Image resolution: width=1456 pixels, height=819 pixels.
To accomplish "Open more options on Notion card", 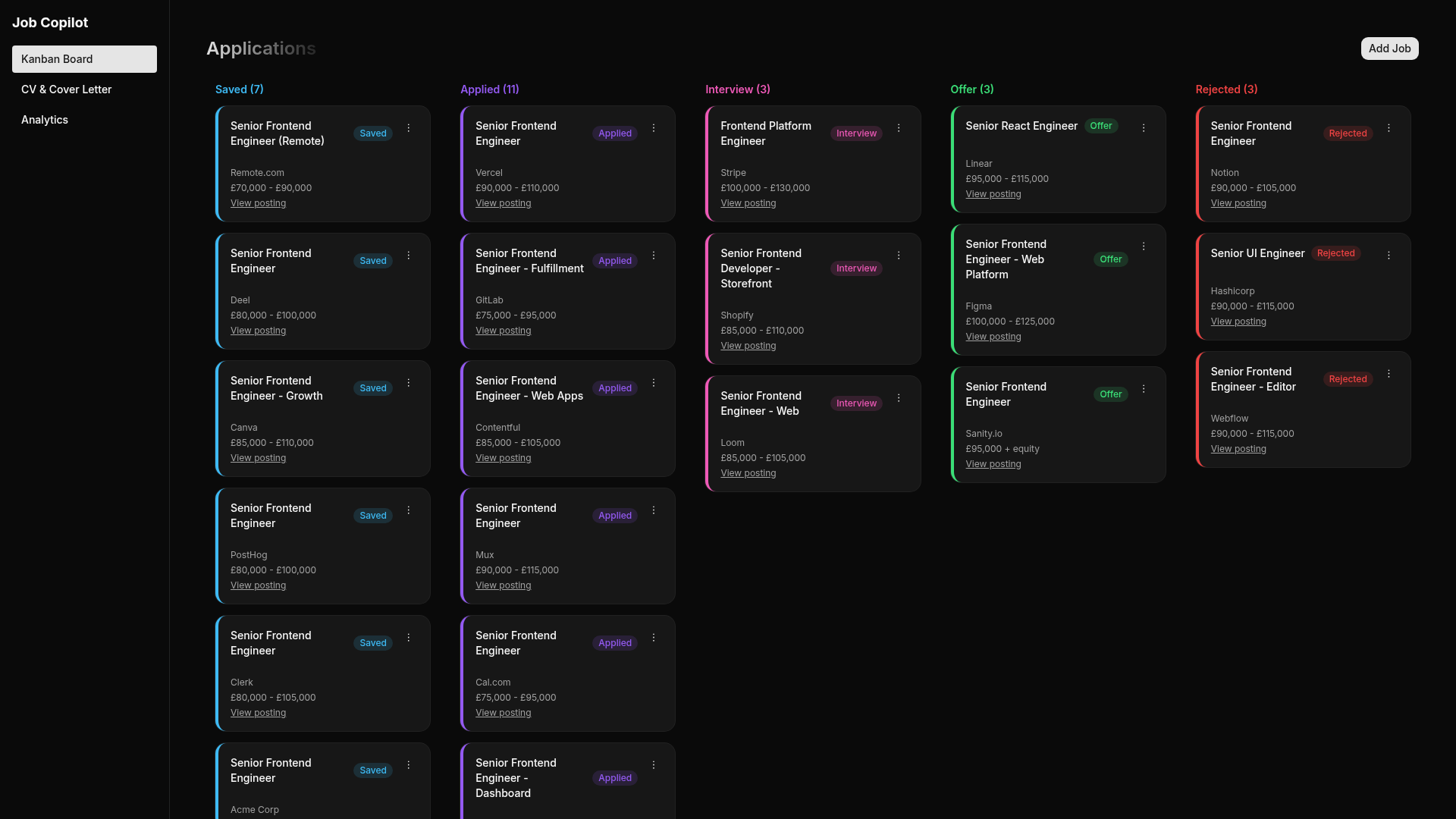I will click(x=1389, y=128).
